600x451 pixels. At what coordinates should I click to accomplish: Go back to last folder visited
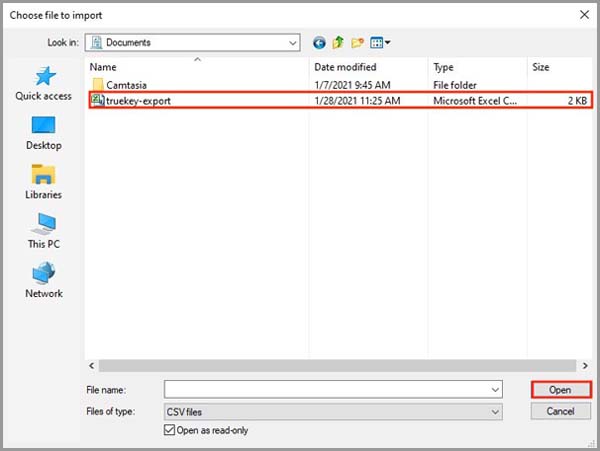(x=319, y=43)
